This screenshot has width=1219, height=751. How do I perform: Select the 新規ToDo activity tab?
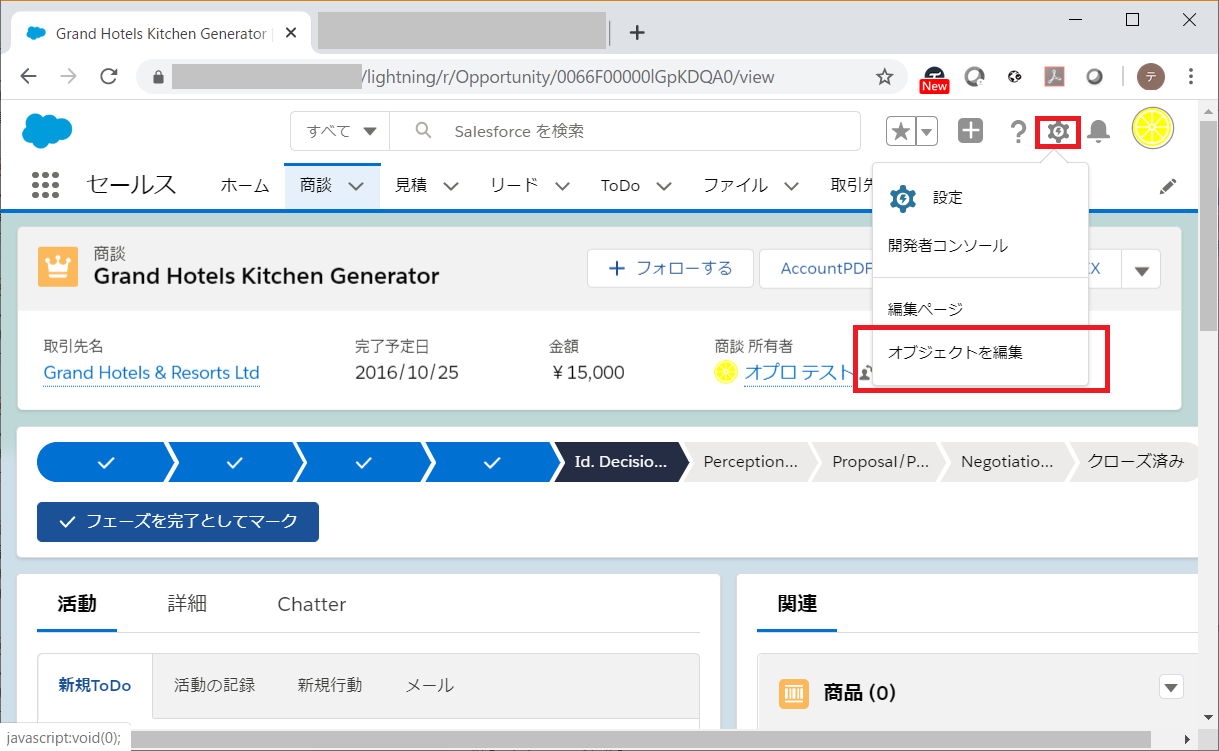click(95, 685)
